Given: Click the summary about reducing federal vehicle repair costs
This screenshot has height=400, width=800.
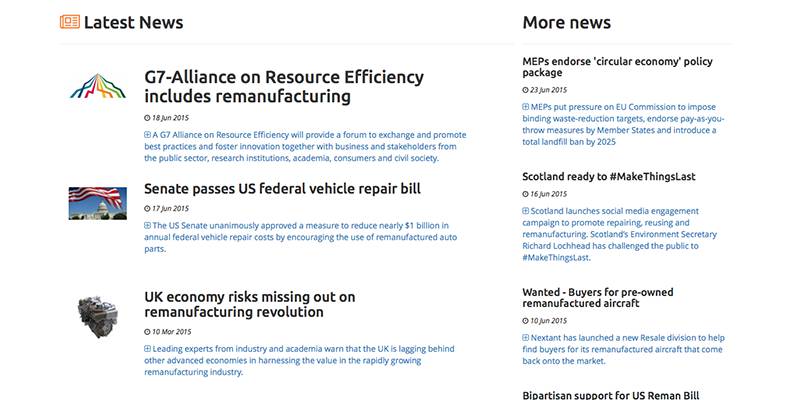Looking at the screenshot, I should pos(301,237).
